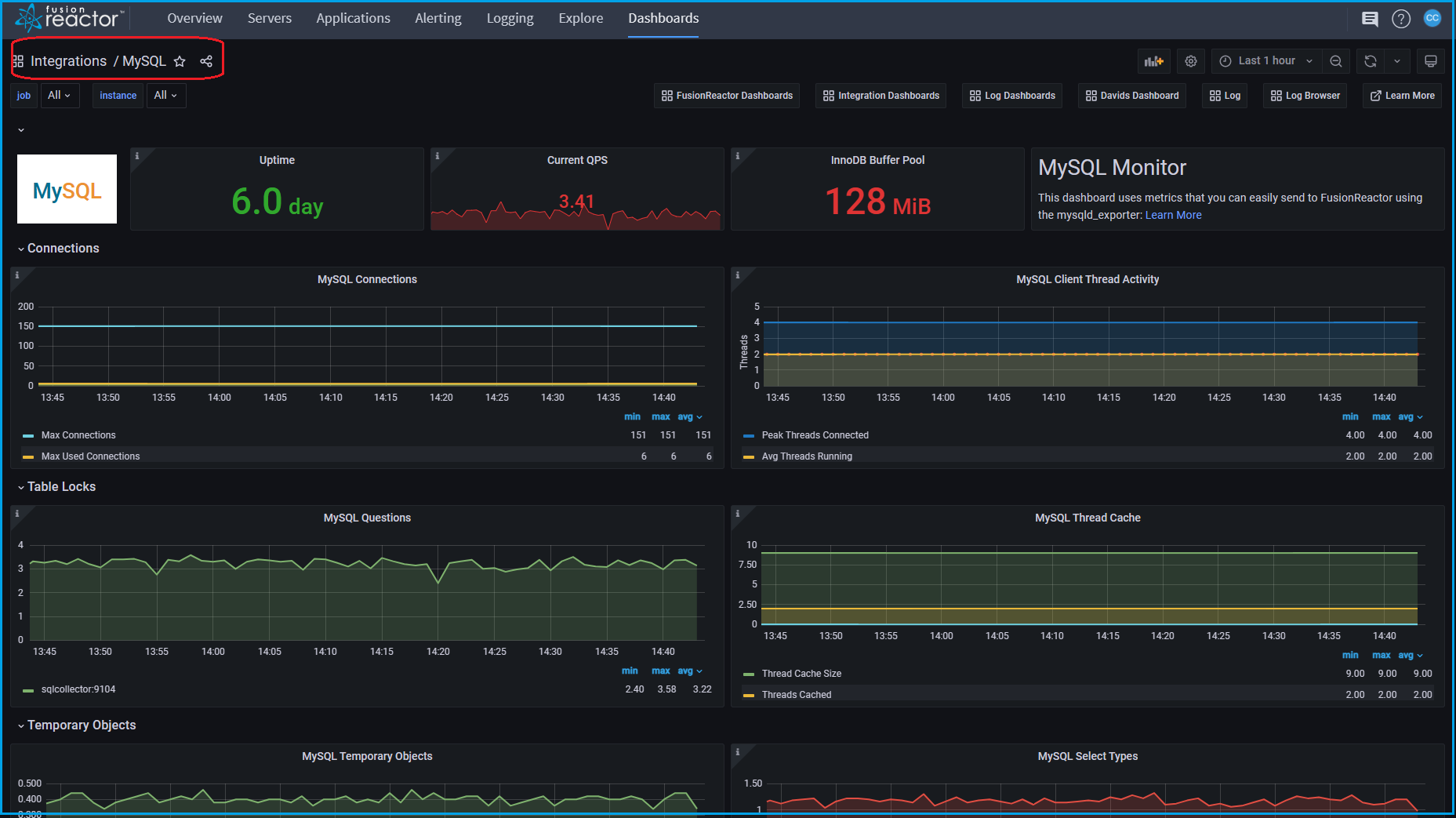
Task: Open the Log Browser link
Action: coord(1305,96)
